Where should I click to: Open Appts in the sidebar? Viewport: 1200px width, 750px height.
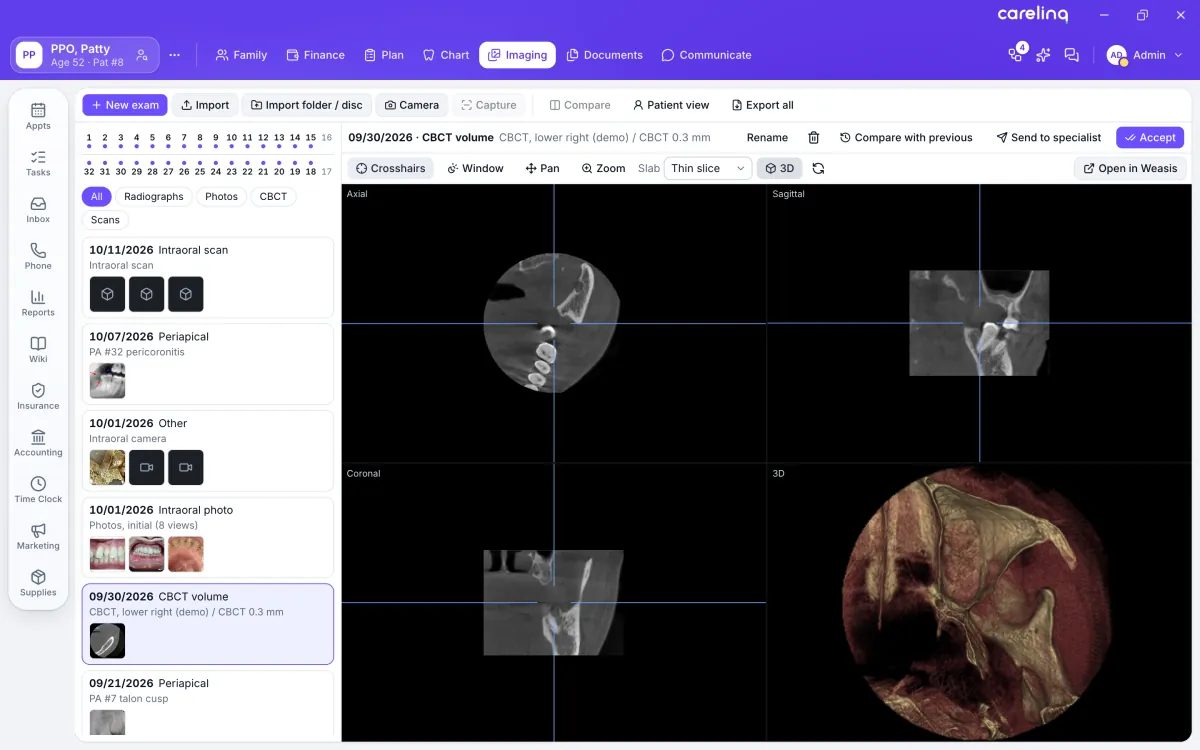pos(38,116)
